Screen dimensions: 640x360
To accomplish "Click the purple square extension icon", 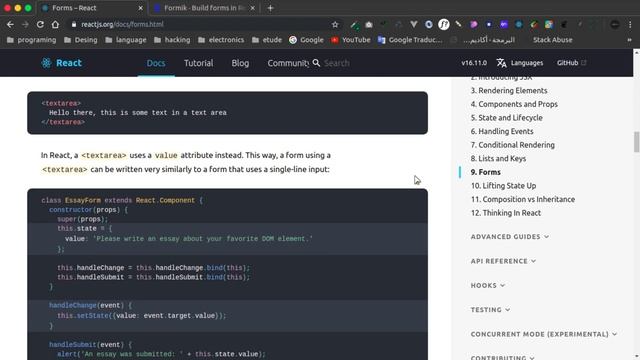I will (504, 24).
